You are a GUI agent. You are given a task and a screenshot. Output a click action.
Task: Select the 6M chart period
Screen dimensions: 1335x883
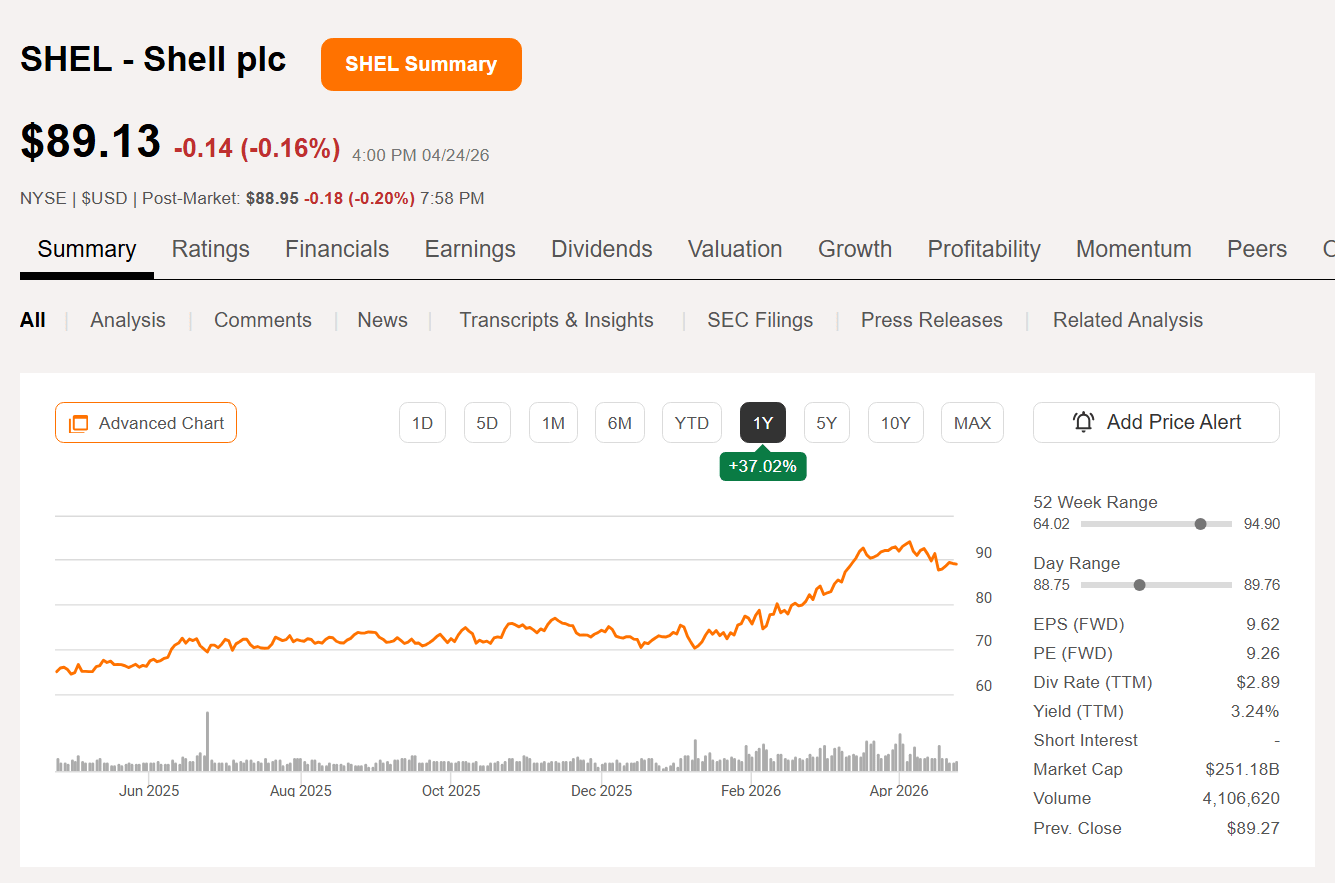[619, 423]
